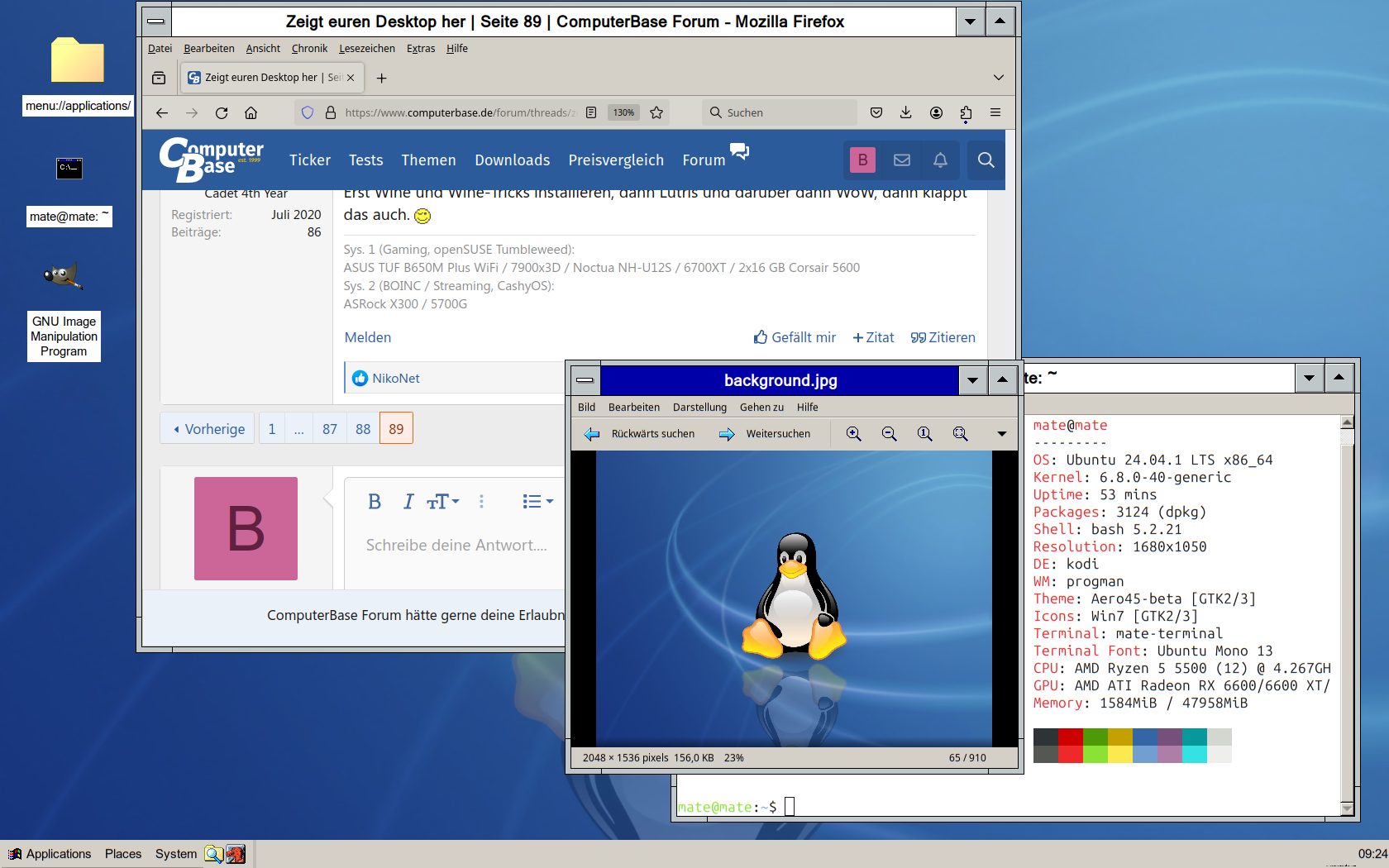Open Gehen zu menu in image viewer

(761, 408)
